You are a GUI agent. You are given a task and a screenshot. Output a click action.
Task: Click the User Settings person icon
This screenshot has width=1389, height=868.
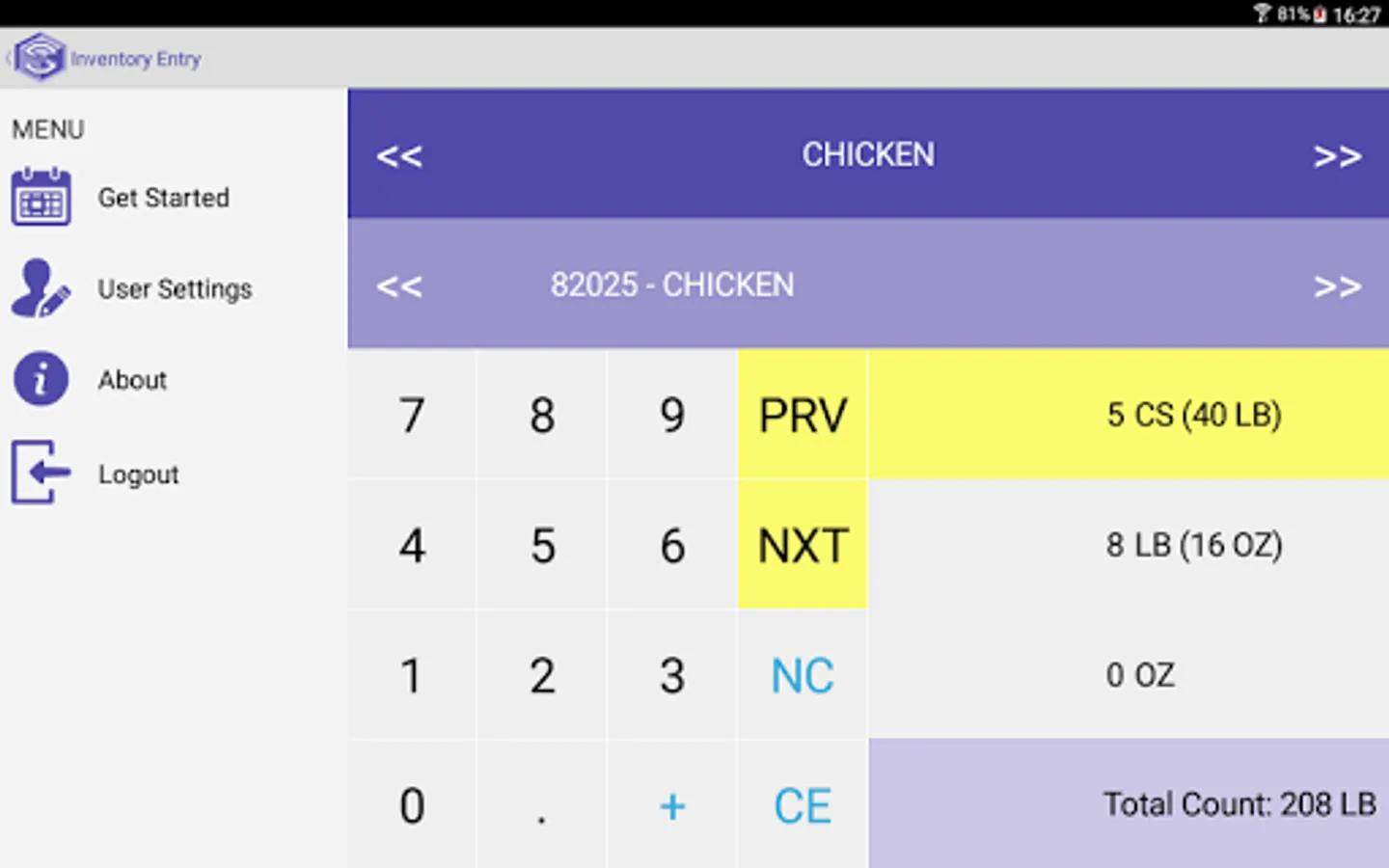[41, 288]
